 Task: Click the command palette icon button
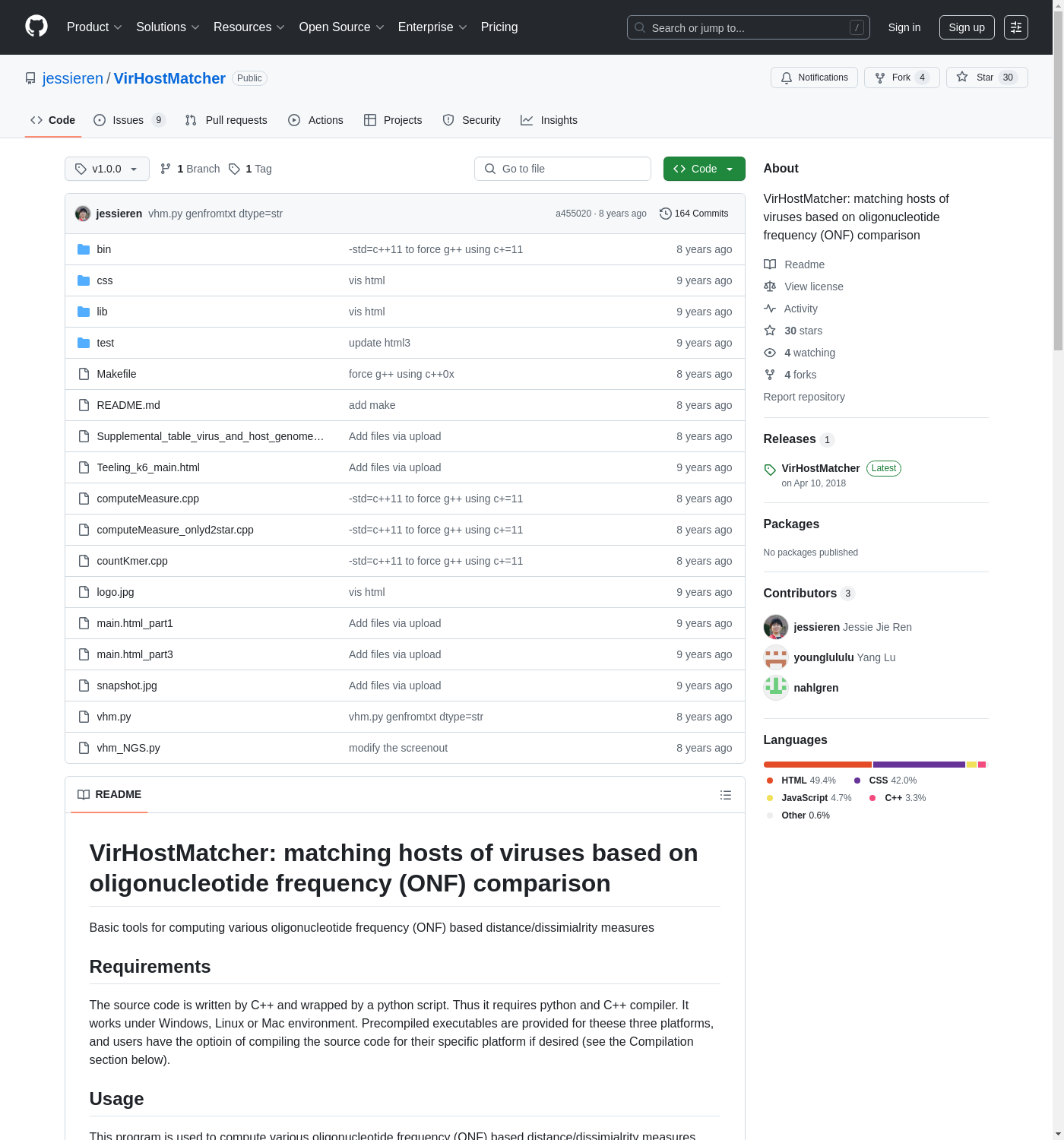coord(1015,27)
